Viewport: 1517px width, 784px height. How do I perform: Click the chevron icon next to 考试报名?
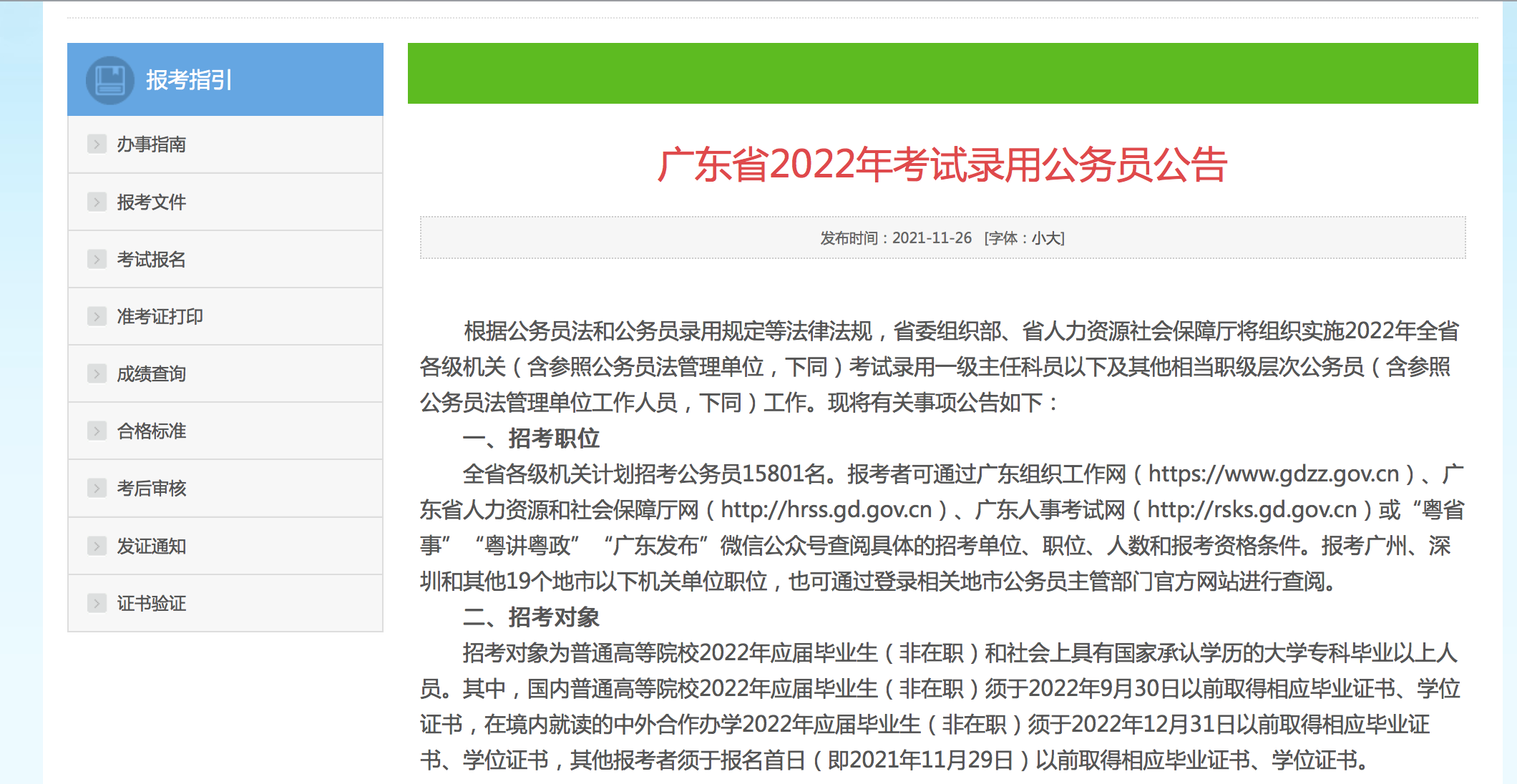coord(97,259)
